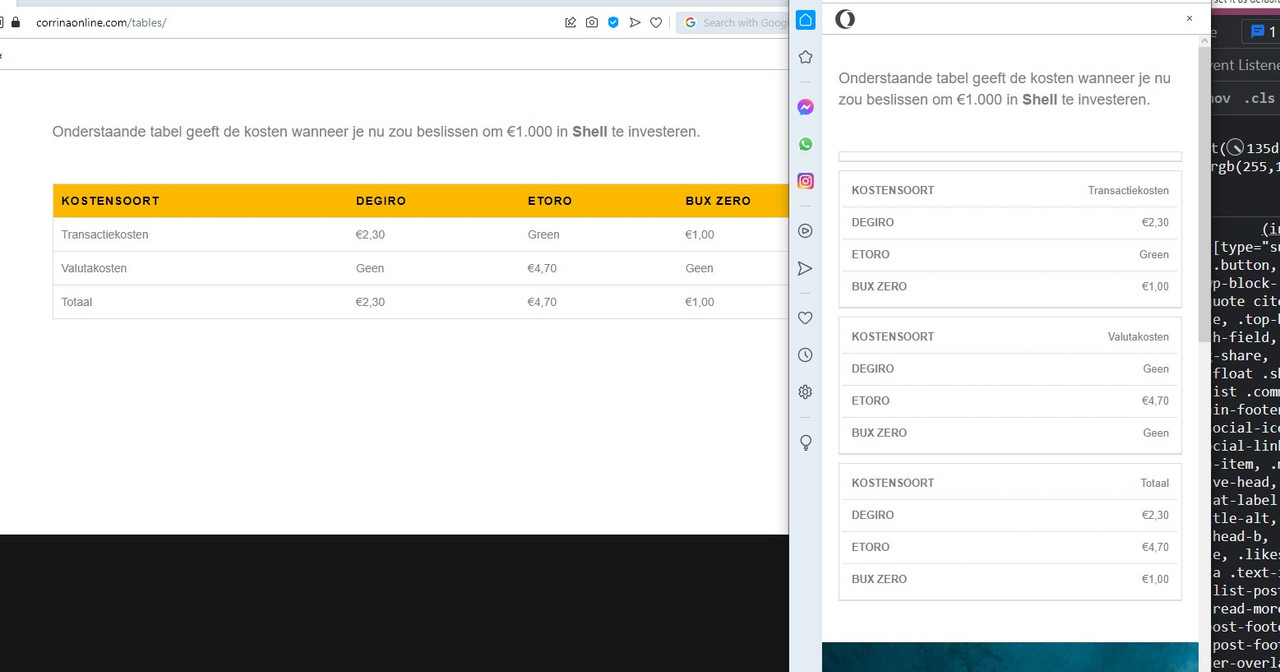
Task: Click the scrollbar up arrow in panel
Action: [x=1204, y=42]
